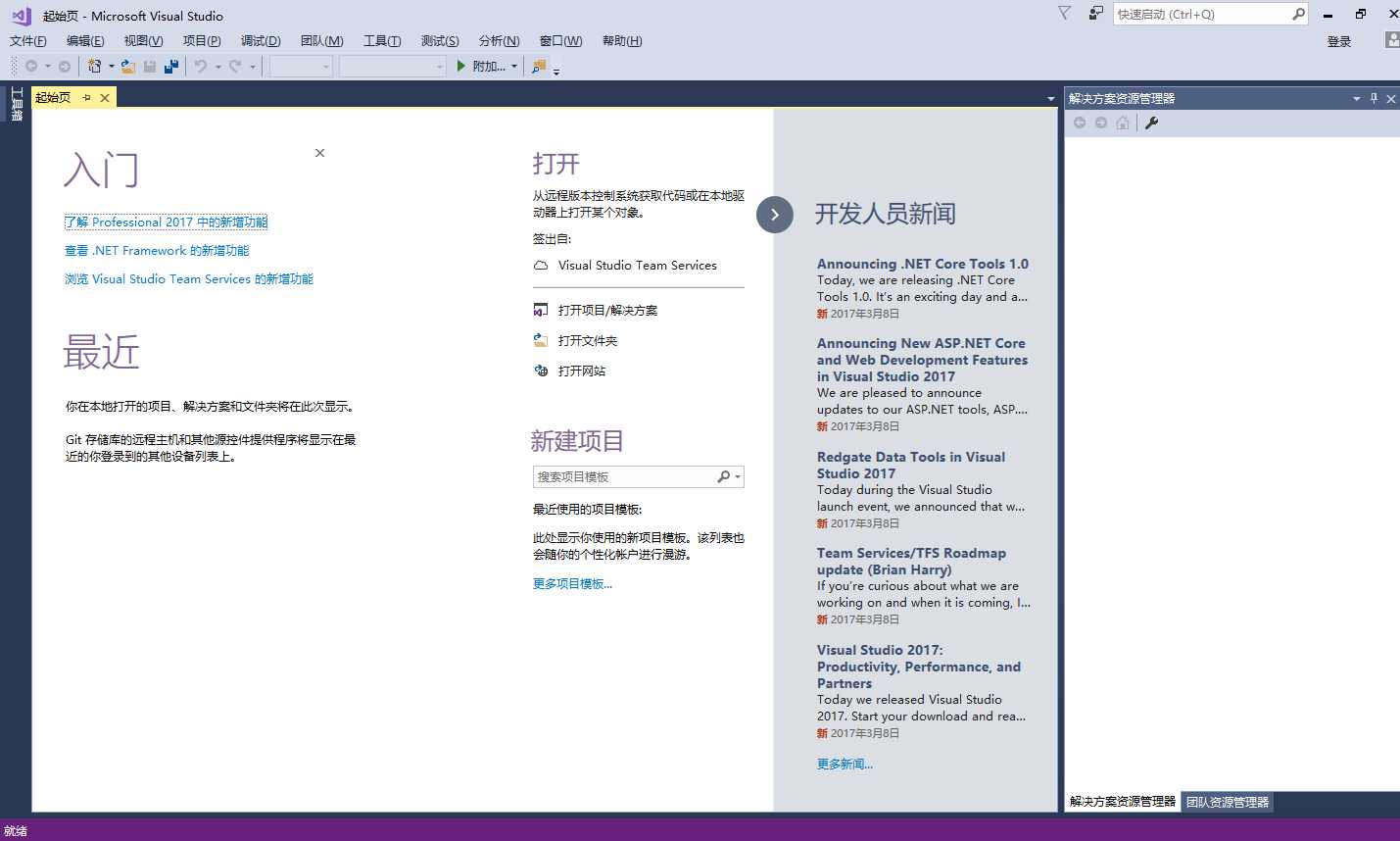Click the Solution Explorer properties wrench icon
This screenshot has height=841, width=1400.
click(x=1152, y=123)
